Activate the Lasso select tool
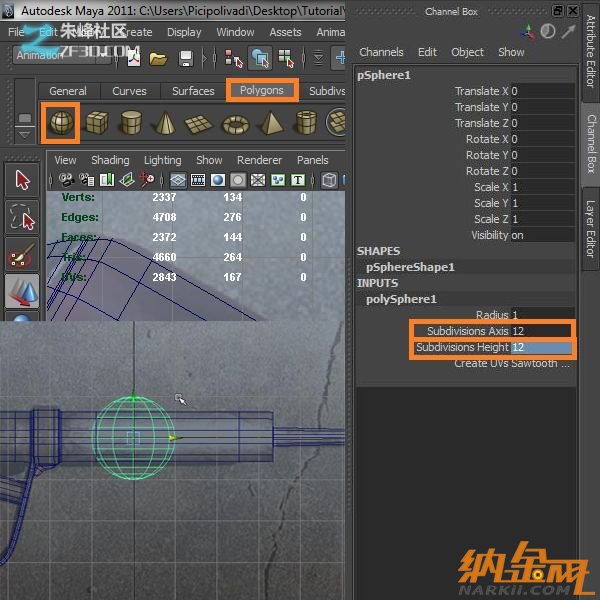Image resolution: width=600 pixels, height=600 pixels. click(x=22, y=217)
